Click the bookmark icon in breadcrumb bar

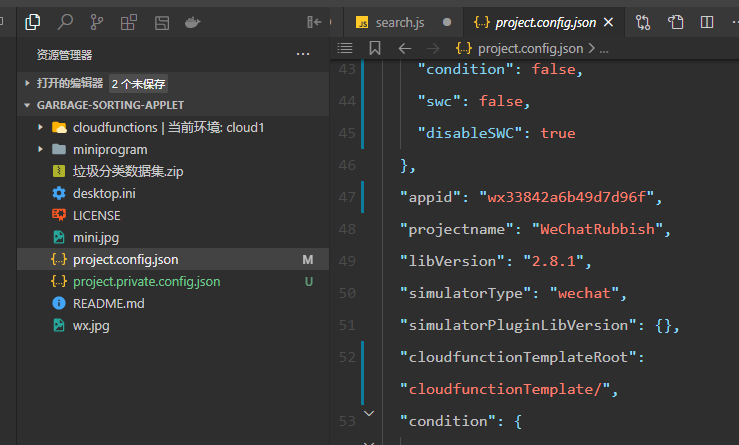(375, 48)
